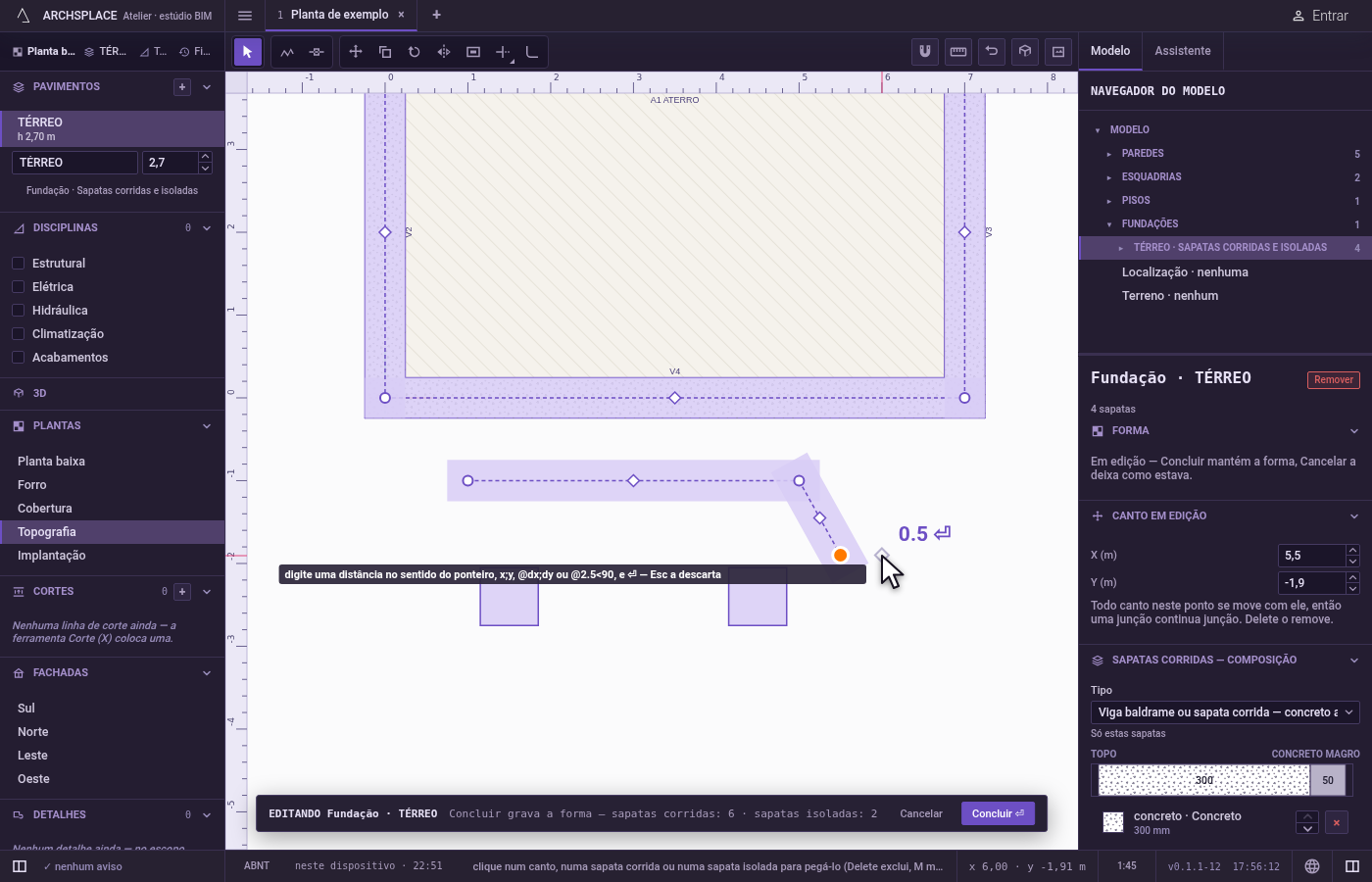Click the concreto material pattern swatch
The image size is (1372, 882).
(1113, 823)
